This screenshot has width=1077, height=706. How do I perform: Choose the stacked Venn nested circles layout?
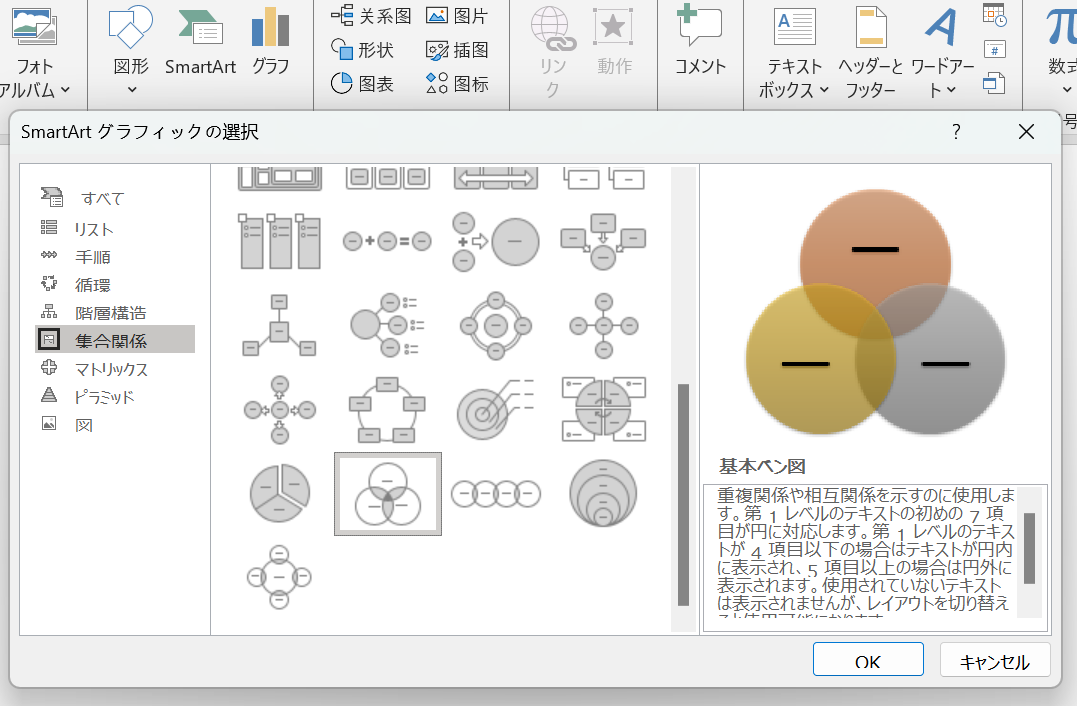(x=603, y=493)
